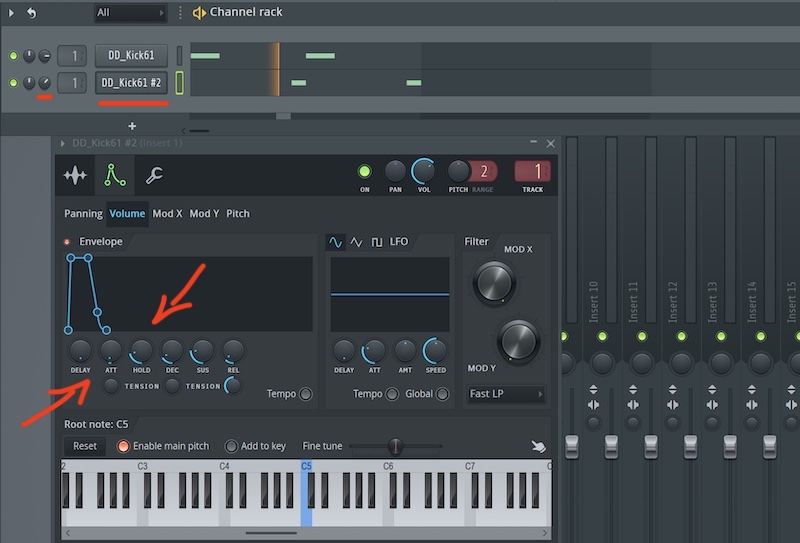The width and height of the screenshot is (800, 543).
Task: Click the Fine tune slider handle
Action: pos(396,446)
